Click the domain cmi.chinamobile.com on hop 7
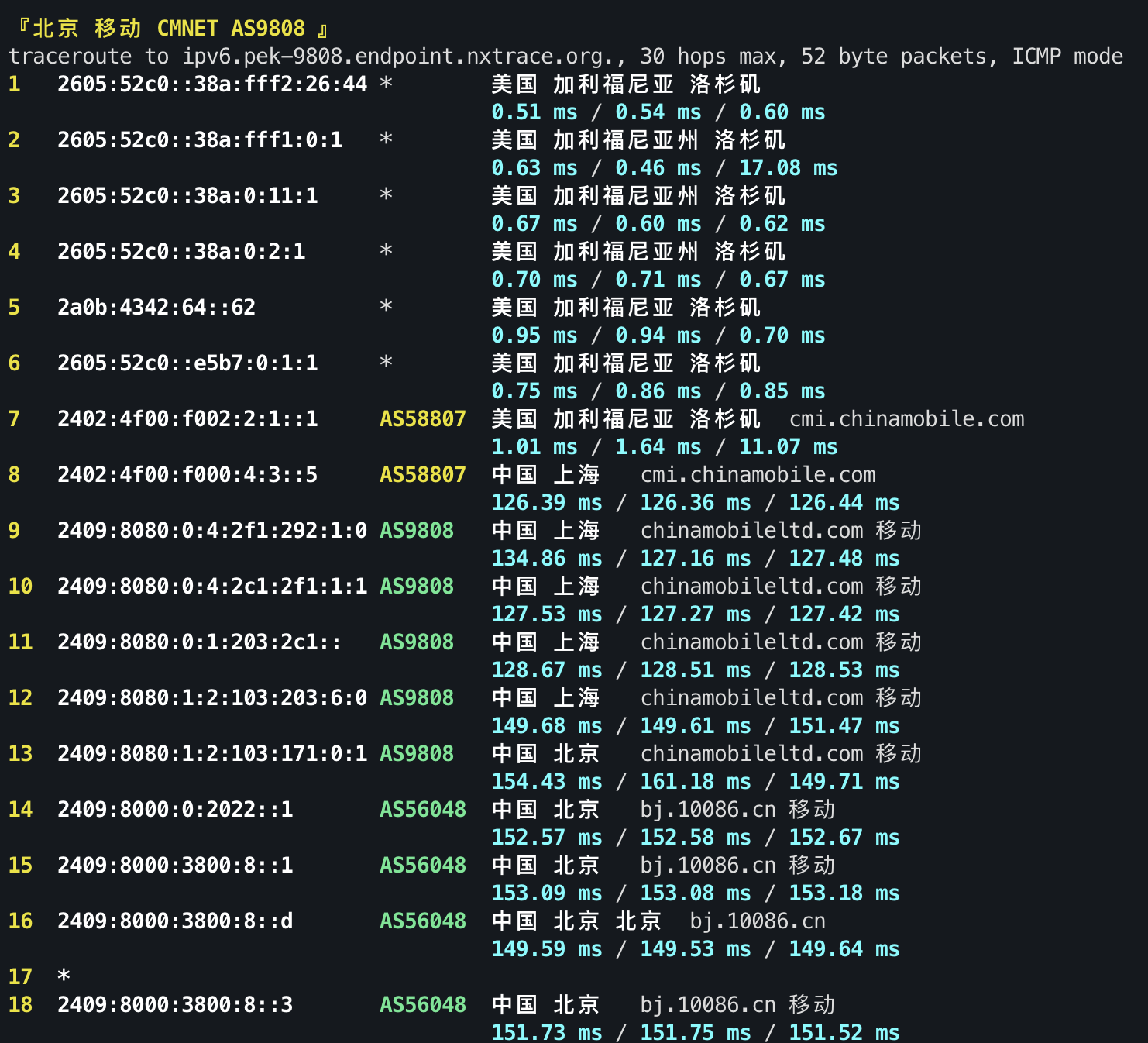Image resolution: width=1148 pixels, height=1043 pixels. (905, 418)
